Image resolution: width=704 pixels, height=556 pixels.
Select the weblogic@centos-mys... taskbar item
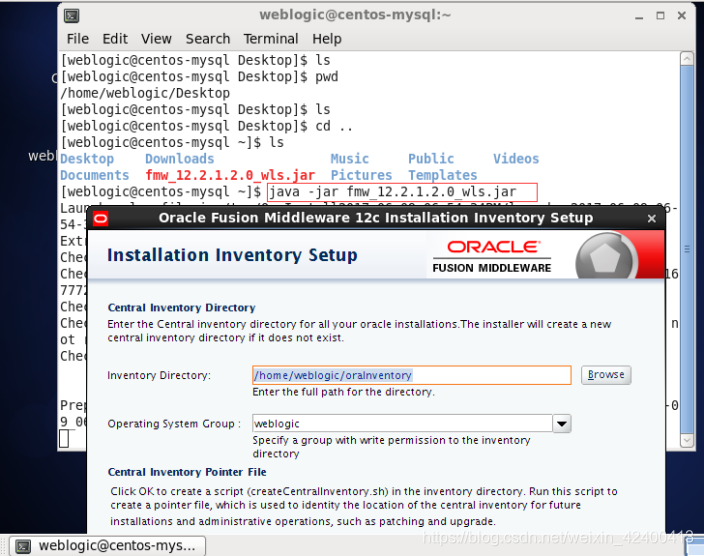pos(107,546)
